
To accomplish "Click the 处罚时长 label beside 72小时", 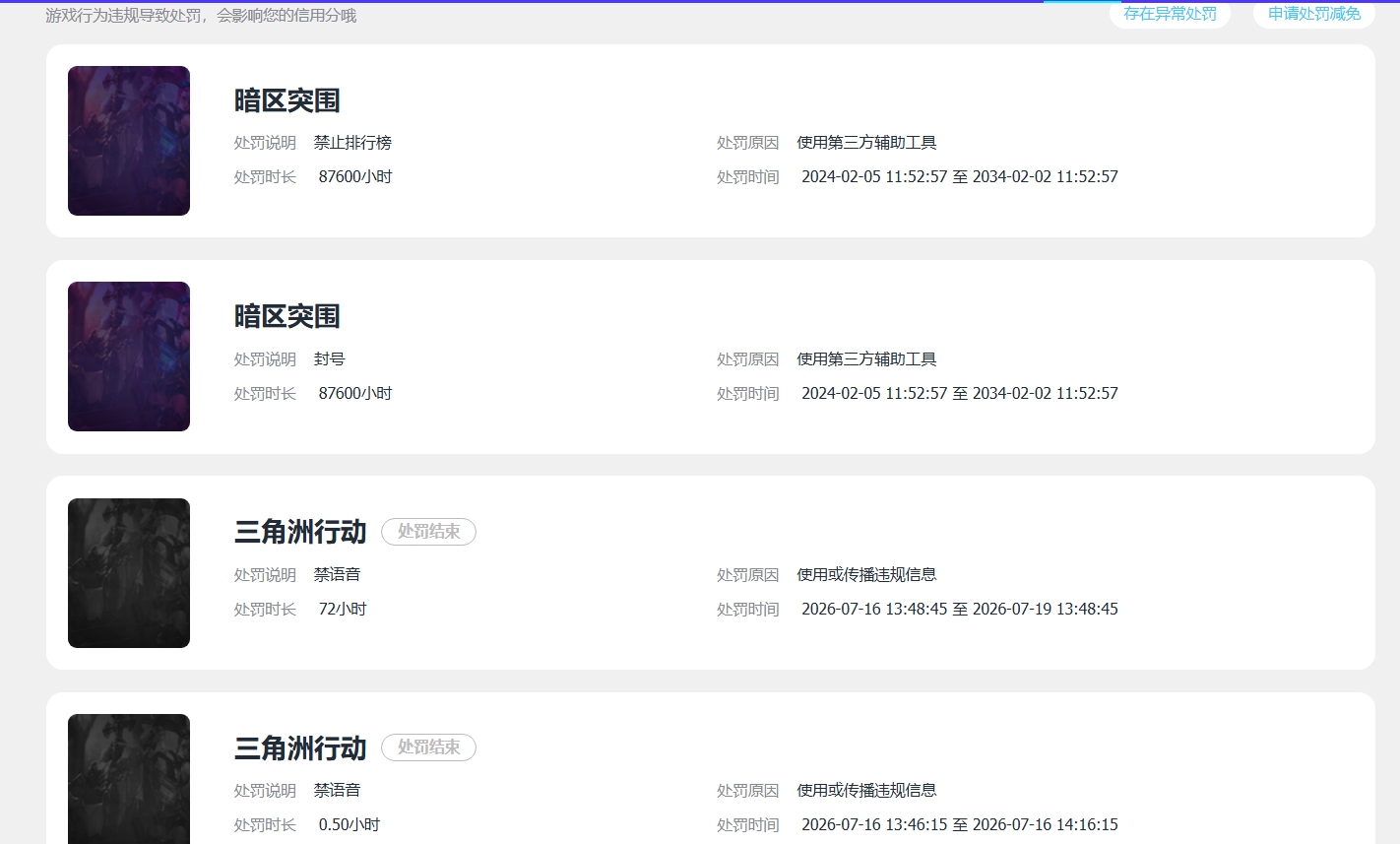I will click(x=265, y=610).
